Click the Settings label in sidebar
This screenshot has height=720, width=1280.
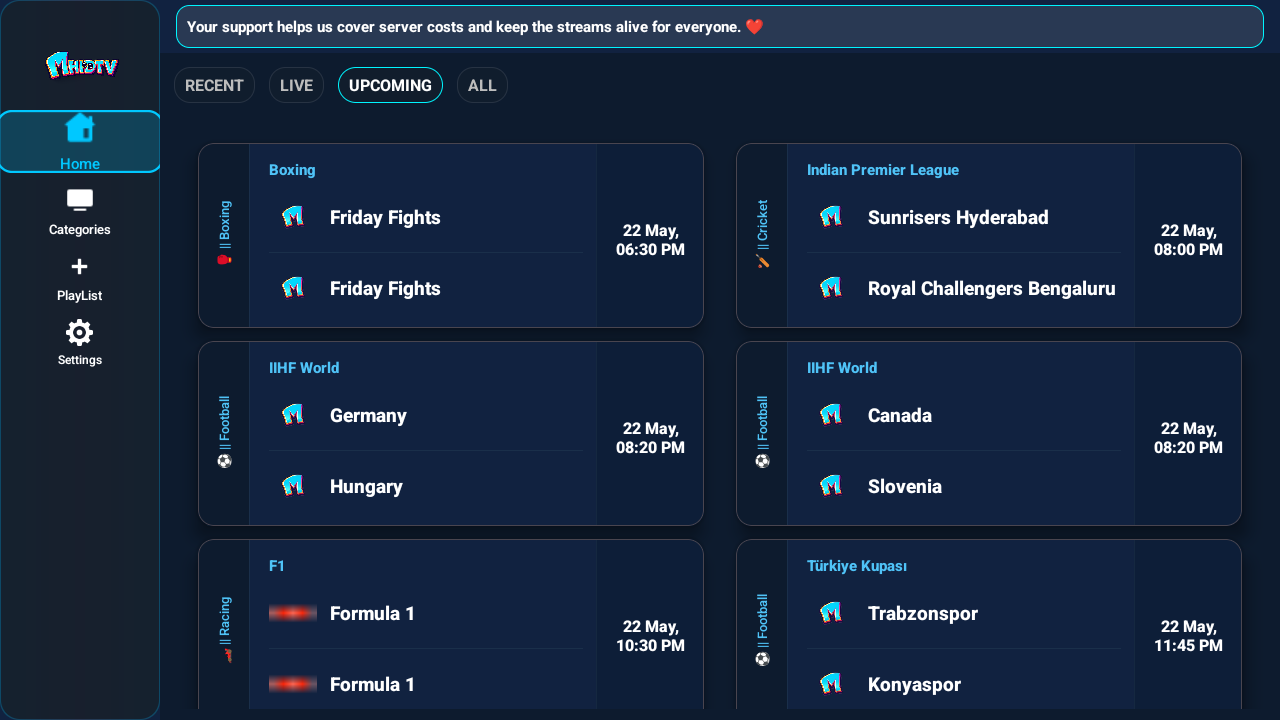pyautogui.click(x=80, y=360)
